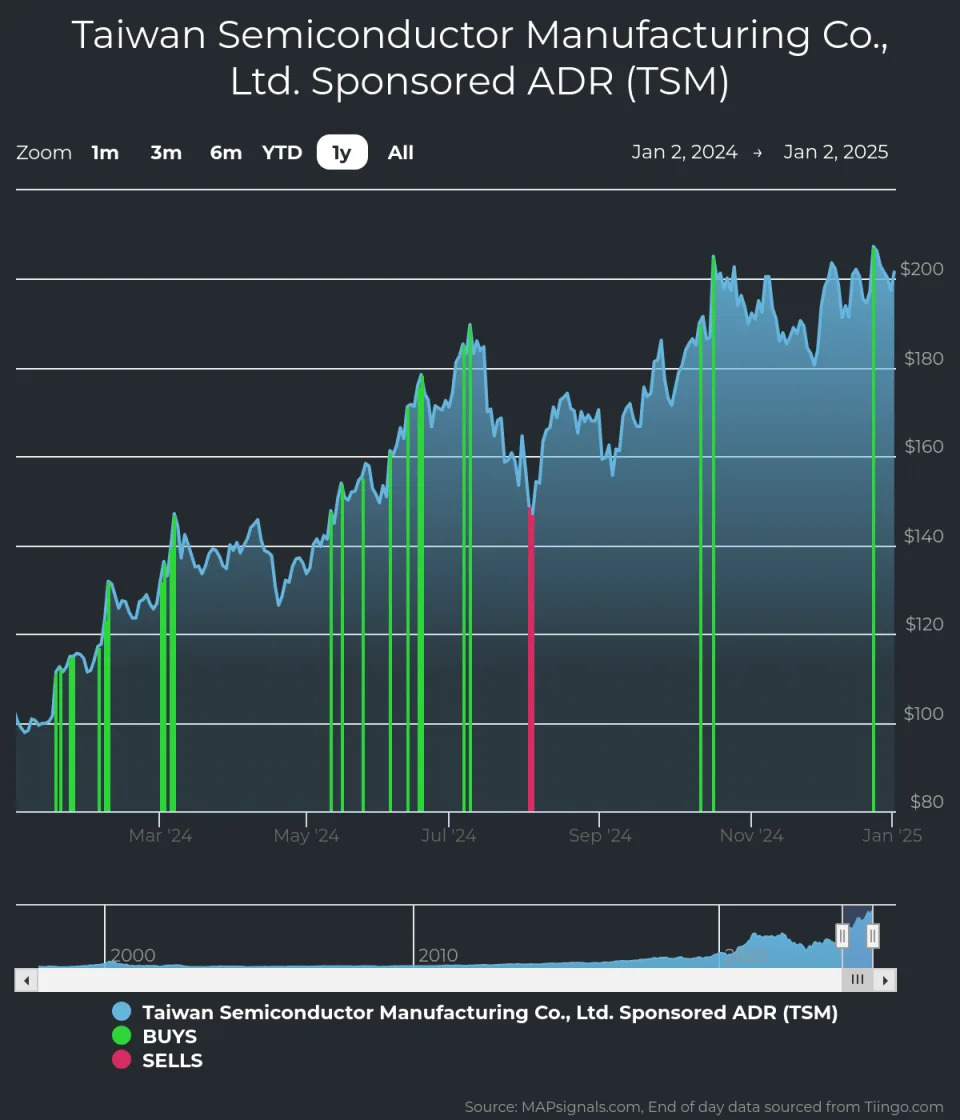Click the $120 y-axis label
This screenshot has height=1120, width=960.
924,624
